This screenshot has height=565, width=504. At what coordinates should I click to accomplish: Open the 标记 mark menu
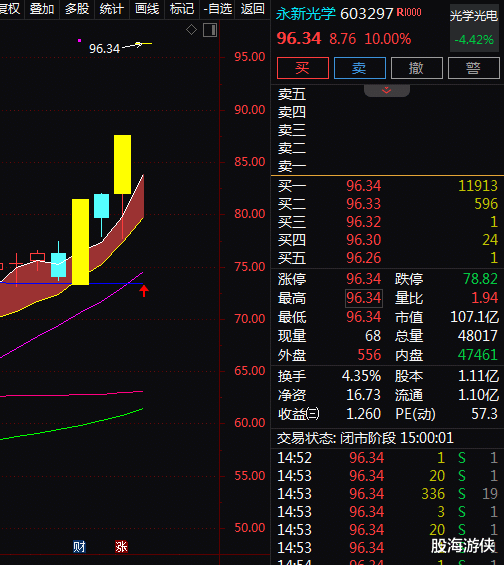(182, 8)
